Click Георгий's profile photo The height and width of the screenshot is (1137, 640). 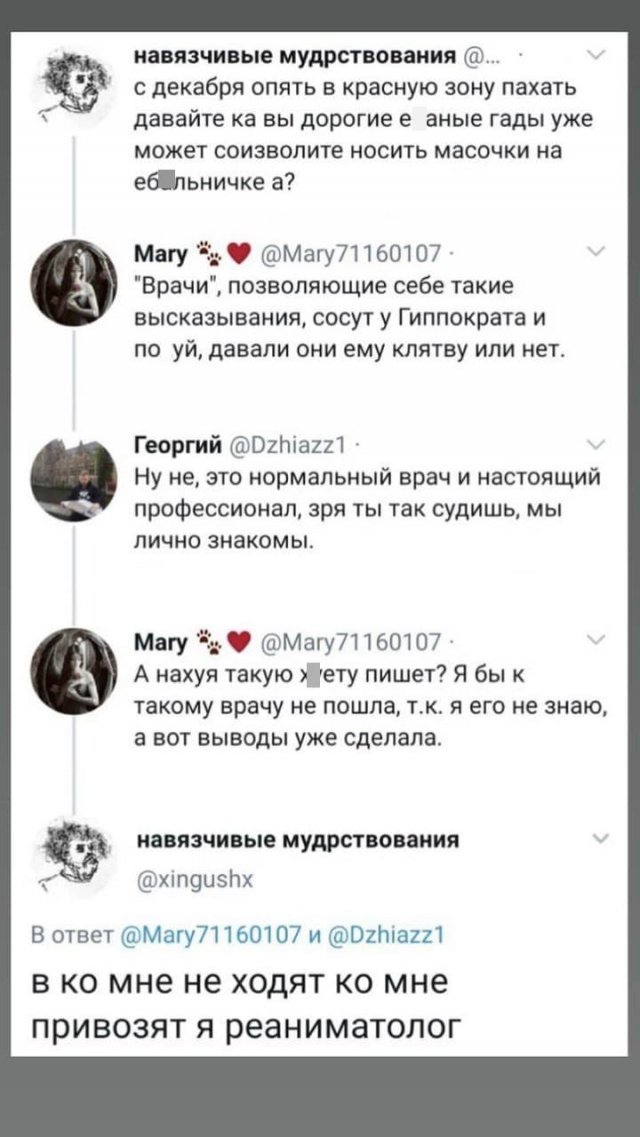76,478
